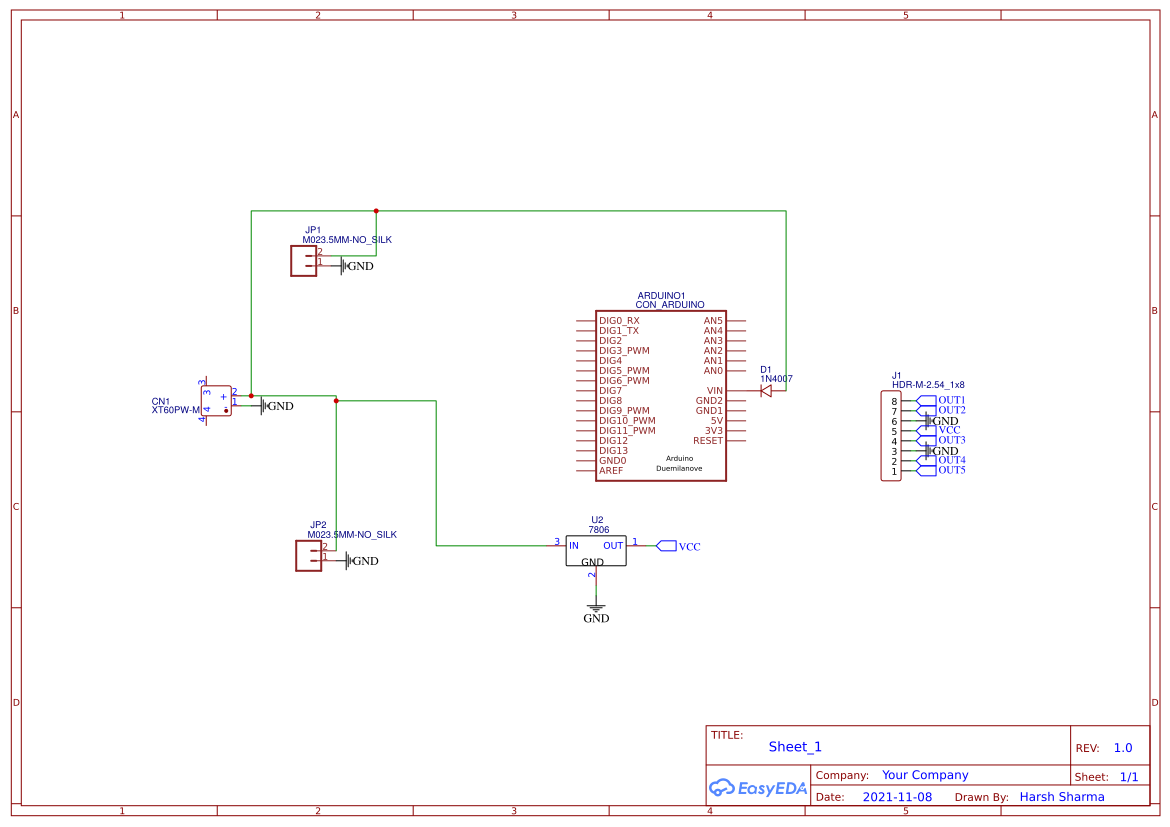This screenshot has height=827, width=1170.
Task: Select the U2 7806 regulator body
Action: click(x=595, y=551)
